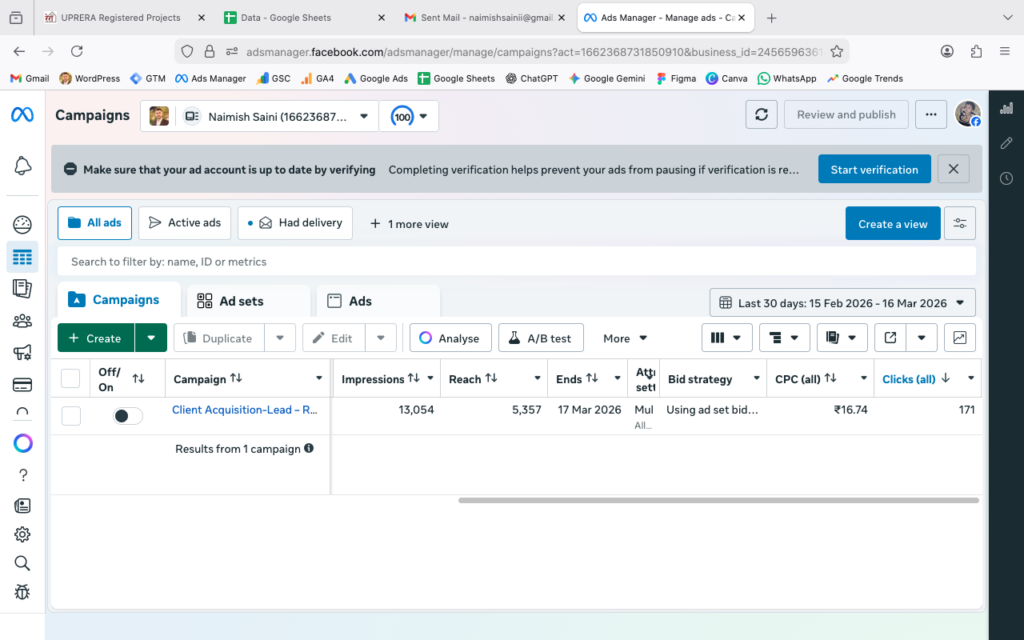
Task: Click the Search magnifier icon in sidebar
Action: [22, 563]
